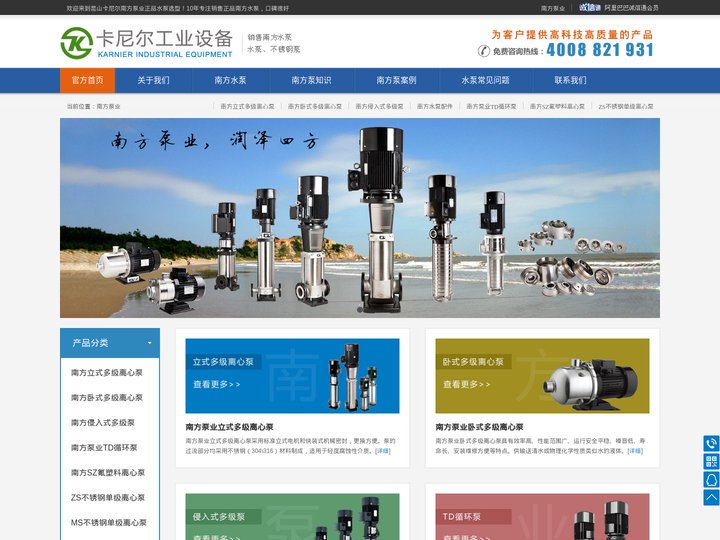
Task: Click the blue 立式多级离心泵 card label
Action: [223, 362]
